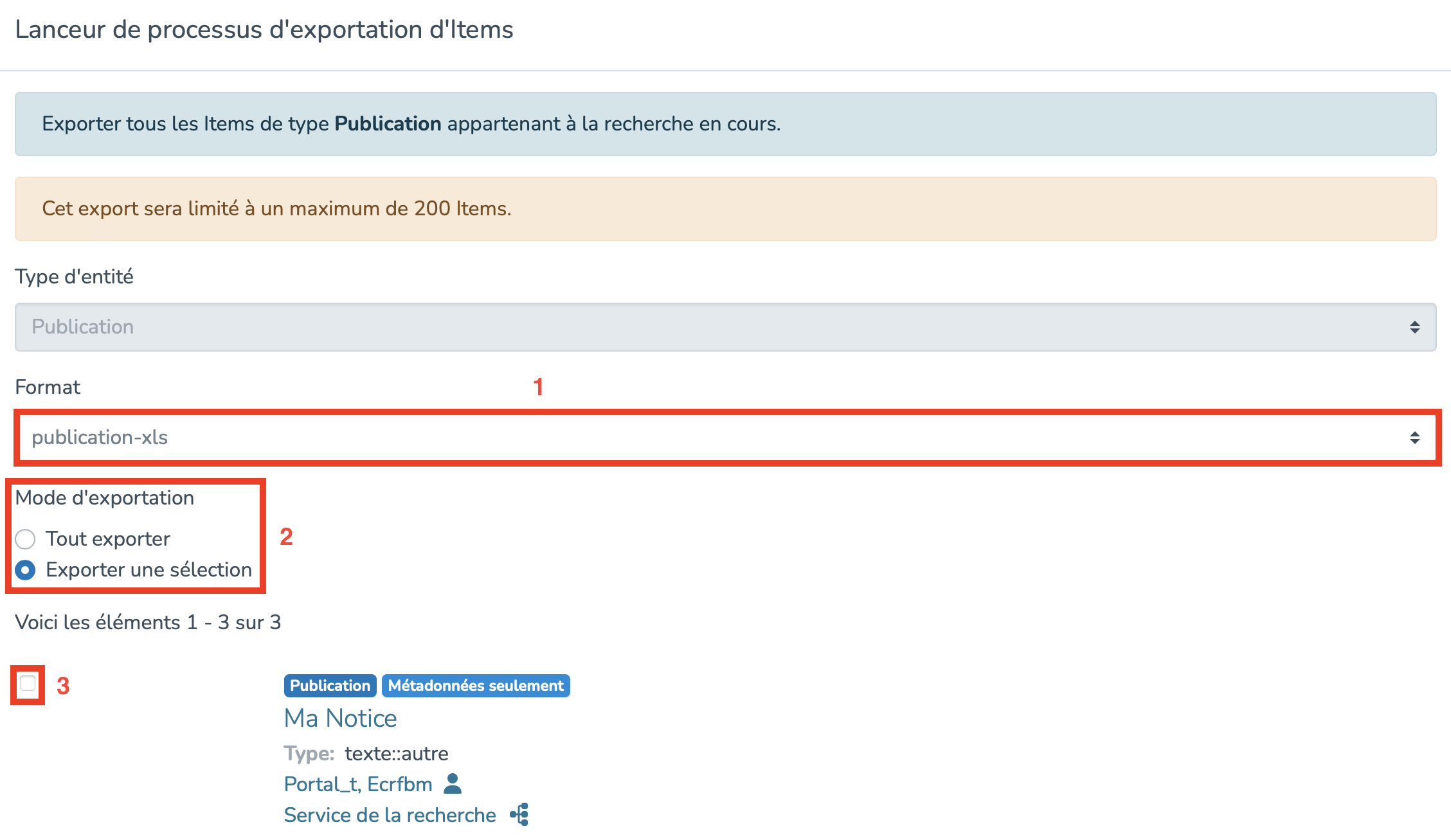Click the org hierarchy icon beside Service de la recherche
1451x840 pixels.
[x=519, y=814]
